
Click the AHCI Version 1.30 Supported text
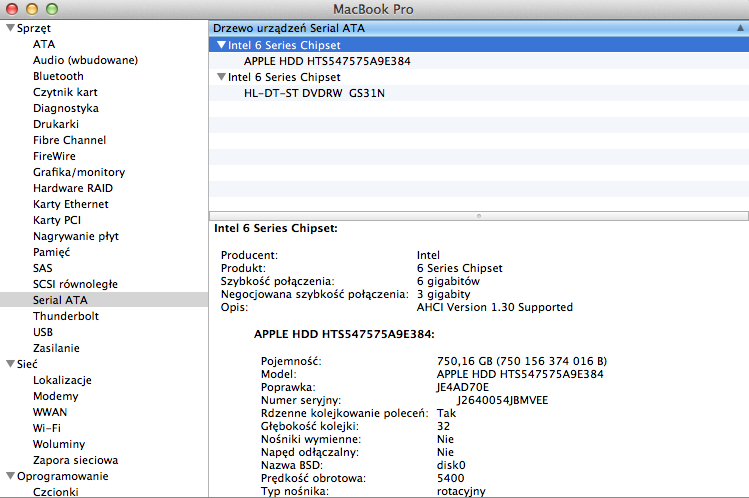[x=494, y=307]
